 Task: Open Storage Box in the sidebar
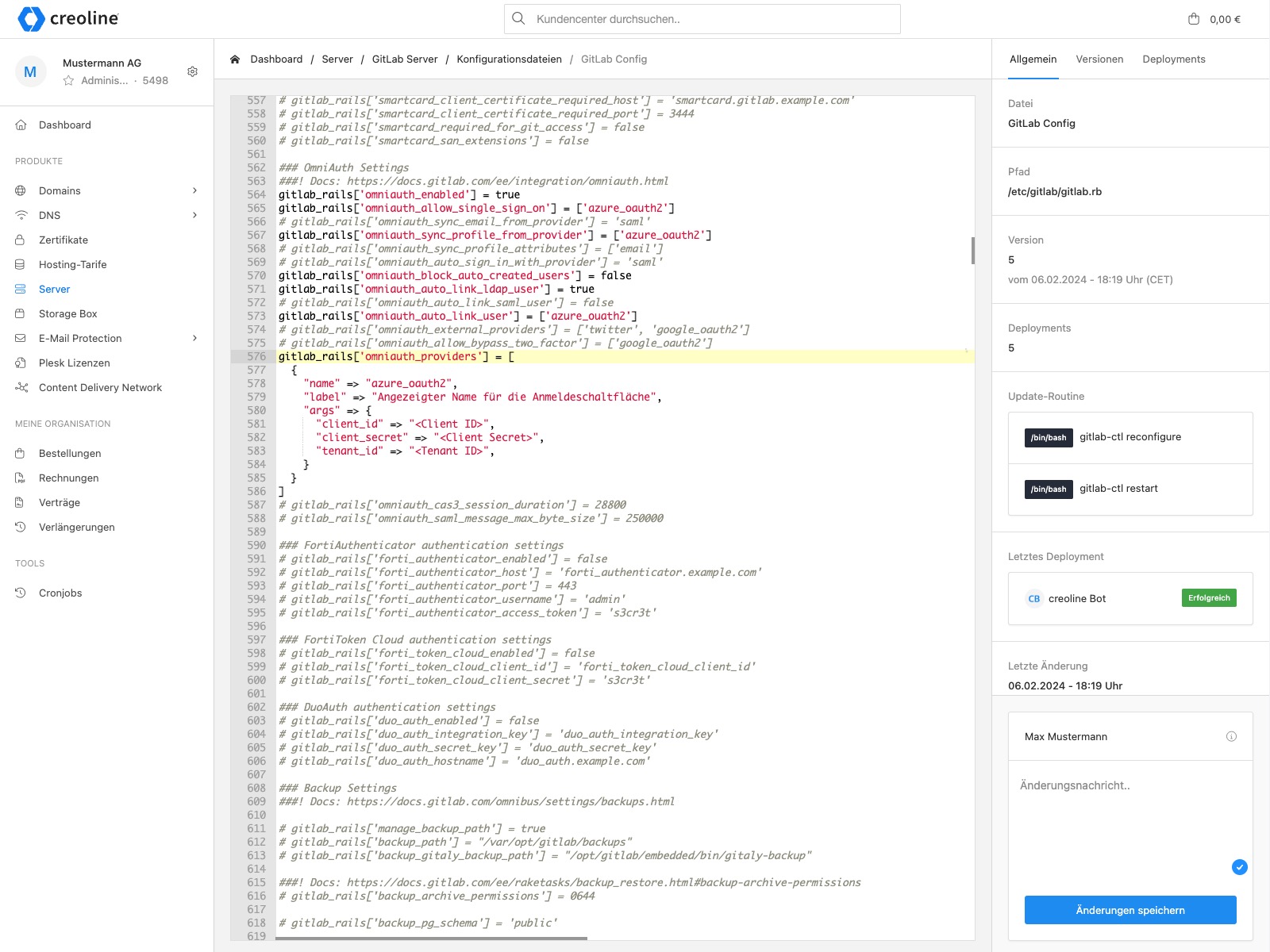(x=68, y=313)
